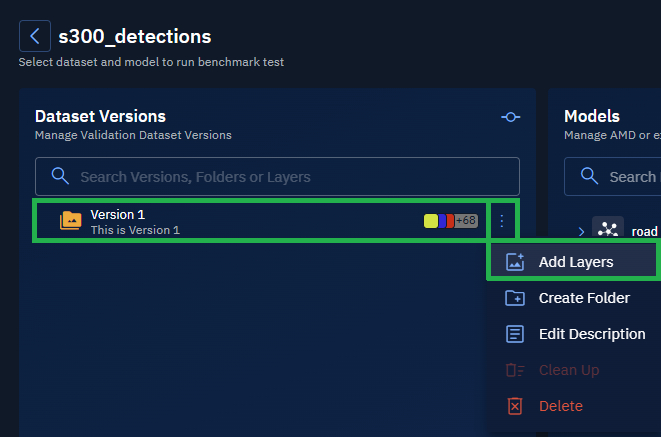Select Create Folder in the menu
661x437 pixels.
(584, 298)
